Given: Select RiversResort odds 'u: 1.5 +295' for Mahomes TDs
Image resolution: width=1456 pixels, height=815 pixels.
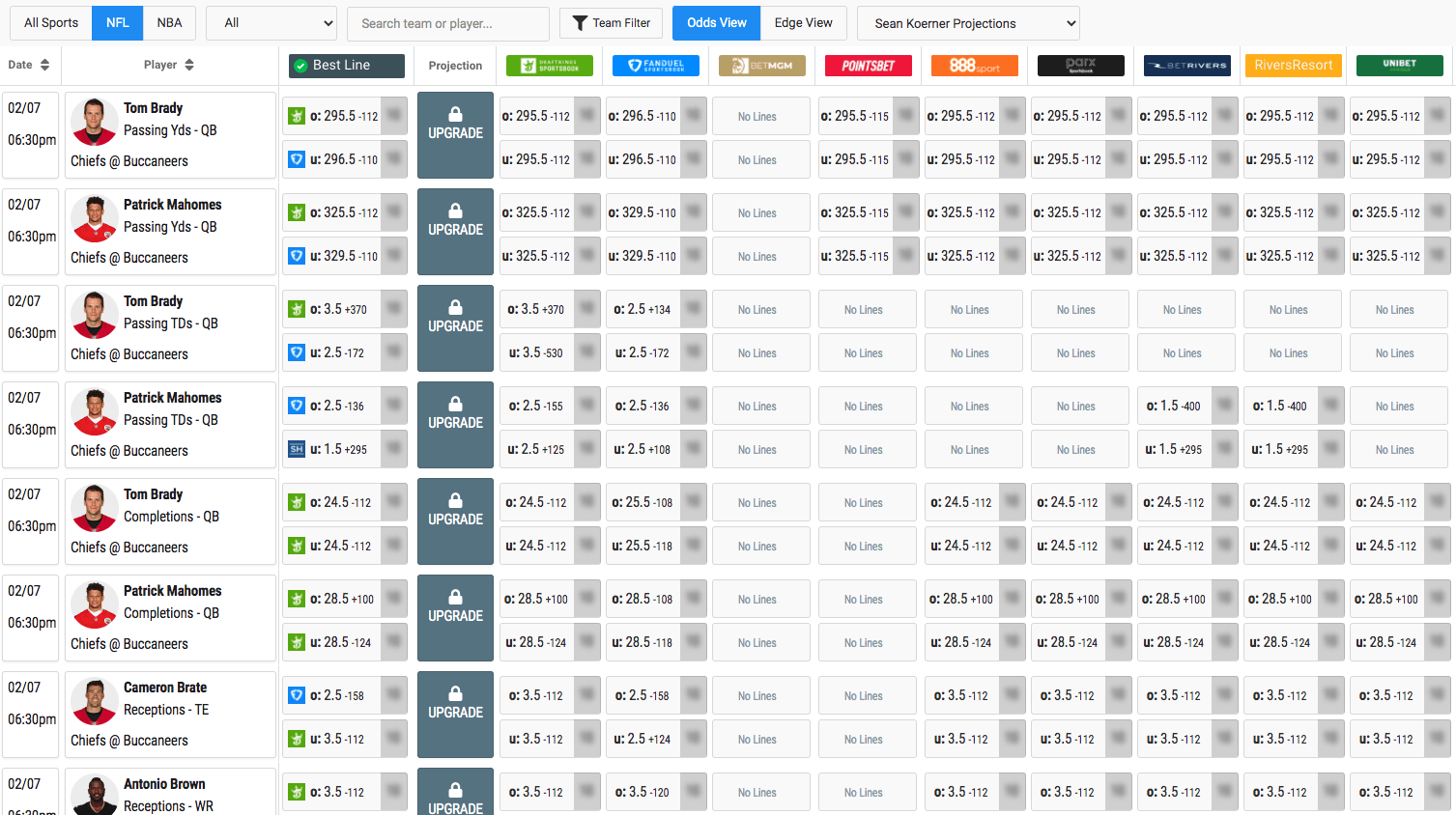Looking at the screenshot, I should point(1294,449).
